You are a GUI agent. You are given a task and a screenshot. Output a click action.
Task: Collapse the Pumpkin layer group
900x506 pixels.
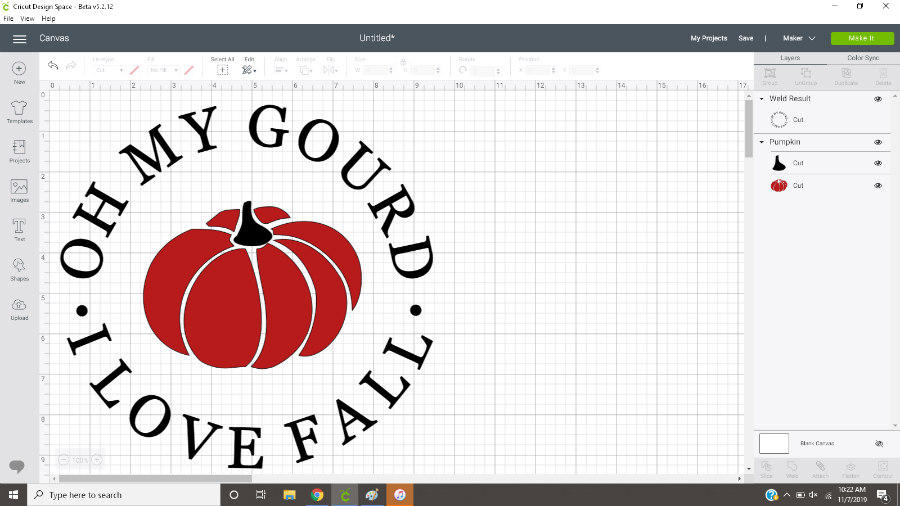[761, 142]
